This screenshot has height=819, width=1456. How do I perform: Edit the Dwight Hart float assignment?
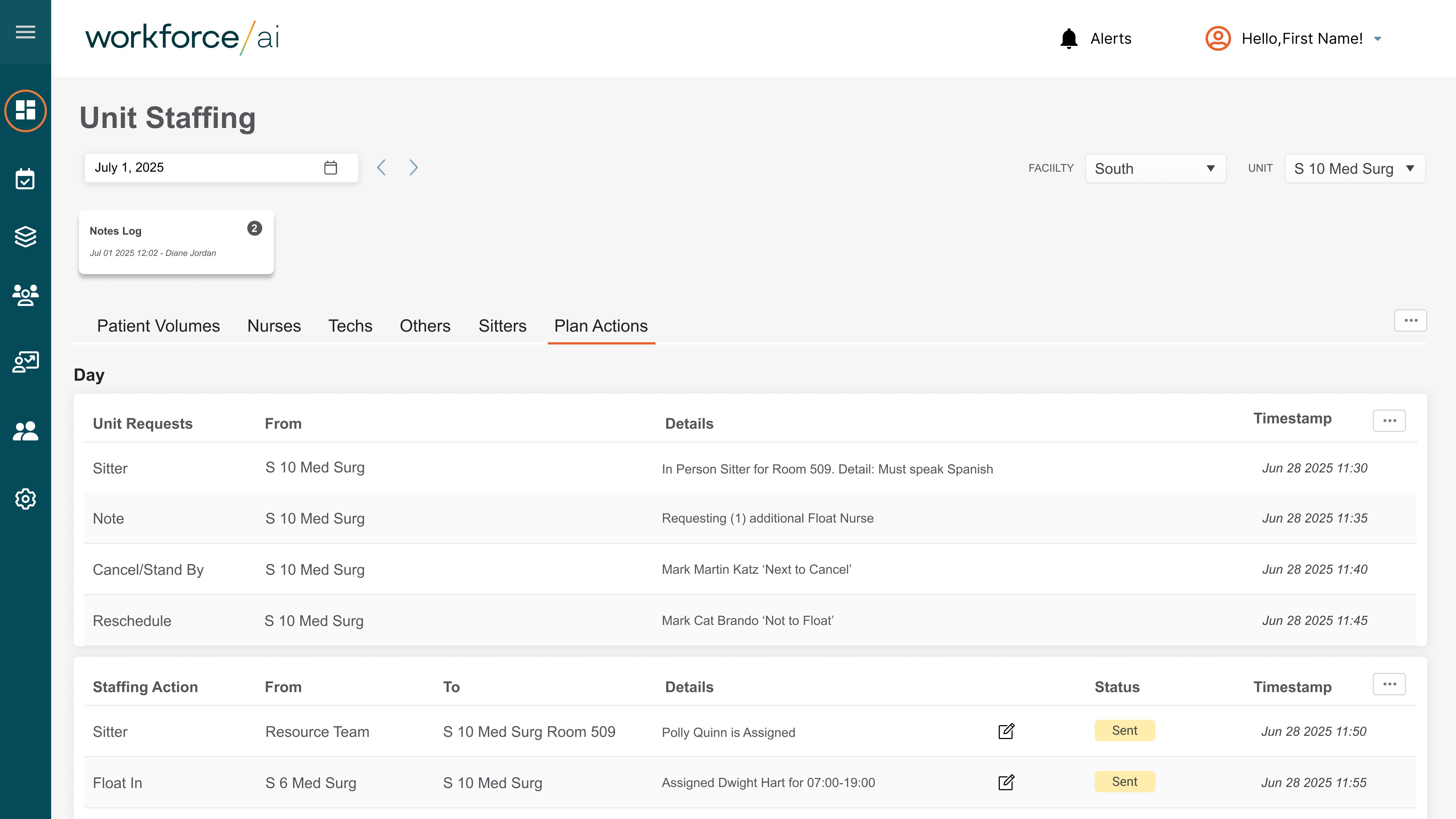(x=1006, y=782)
